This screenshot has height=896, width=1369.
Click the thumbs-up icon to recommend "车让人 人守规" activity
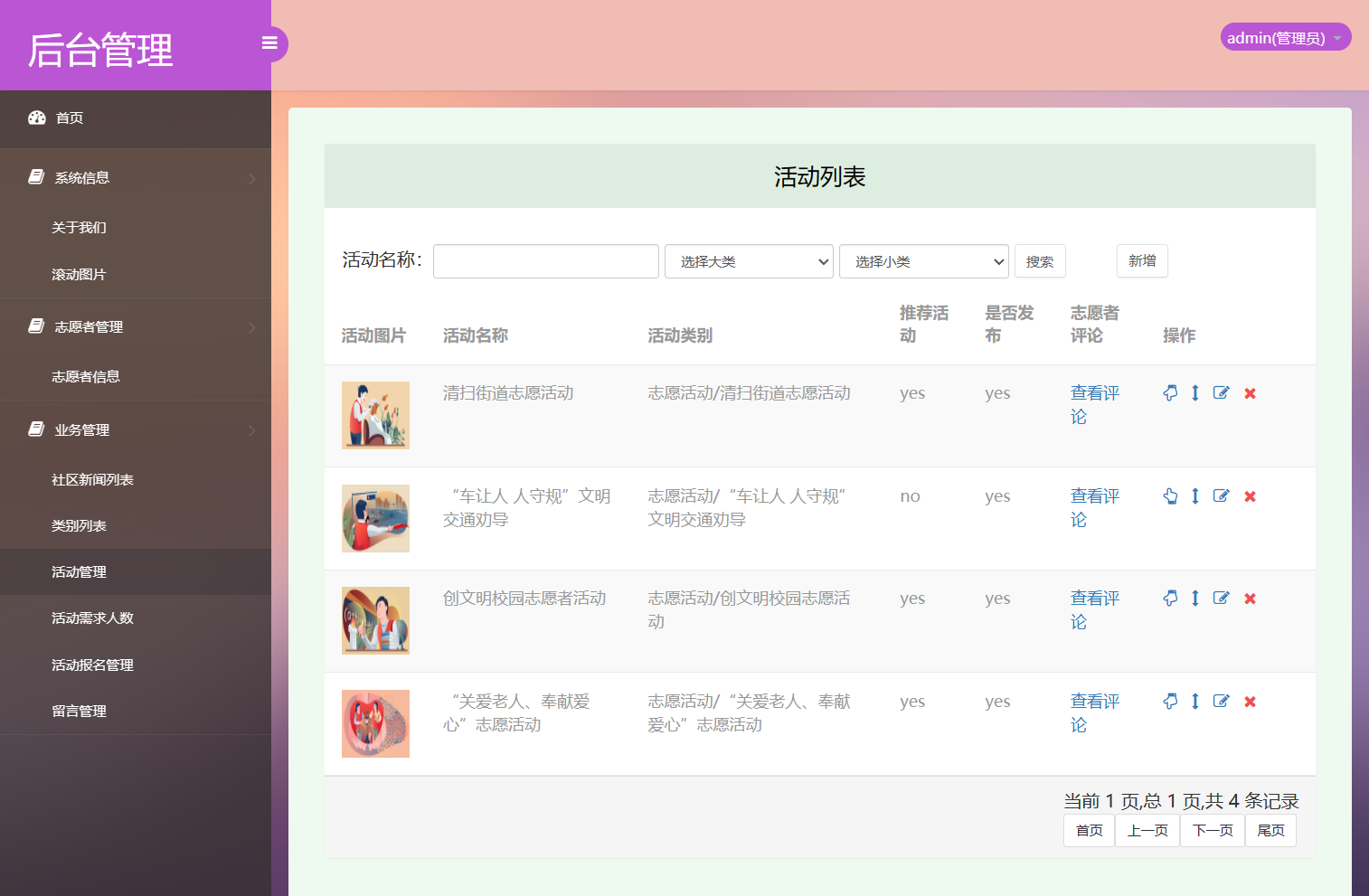(x=1170, y=495)
